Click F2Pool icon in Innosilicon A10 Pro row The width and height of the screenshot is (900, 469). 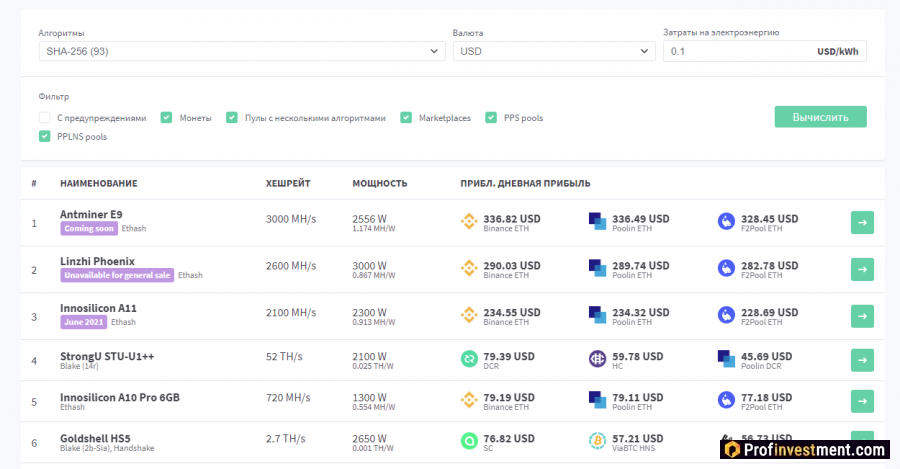coord(726,400)
